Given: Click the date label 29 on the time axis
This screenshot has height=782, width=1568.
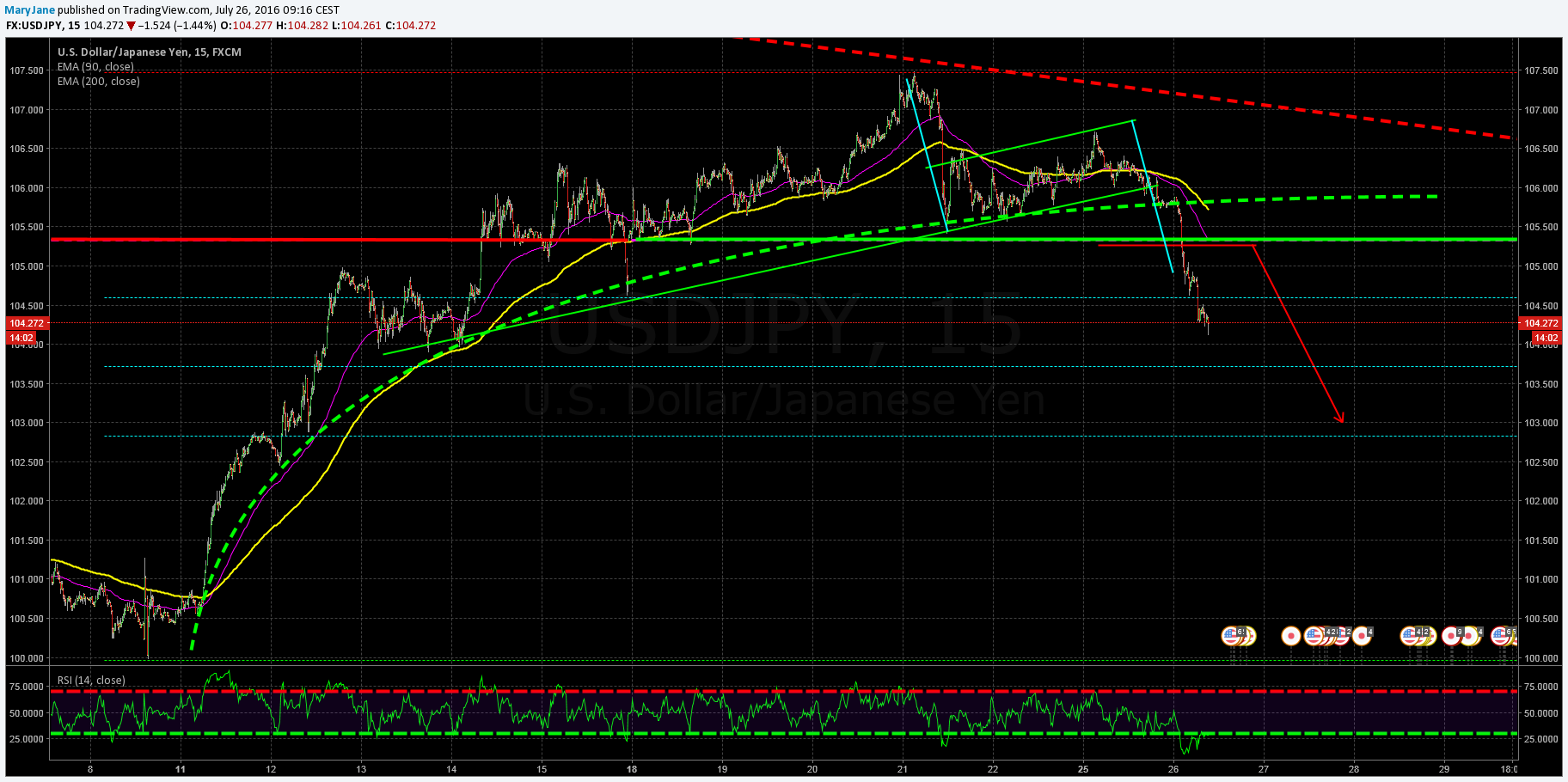Looking at the screenshot, I should [x=1444, y=769].
